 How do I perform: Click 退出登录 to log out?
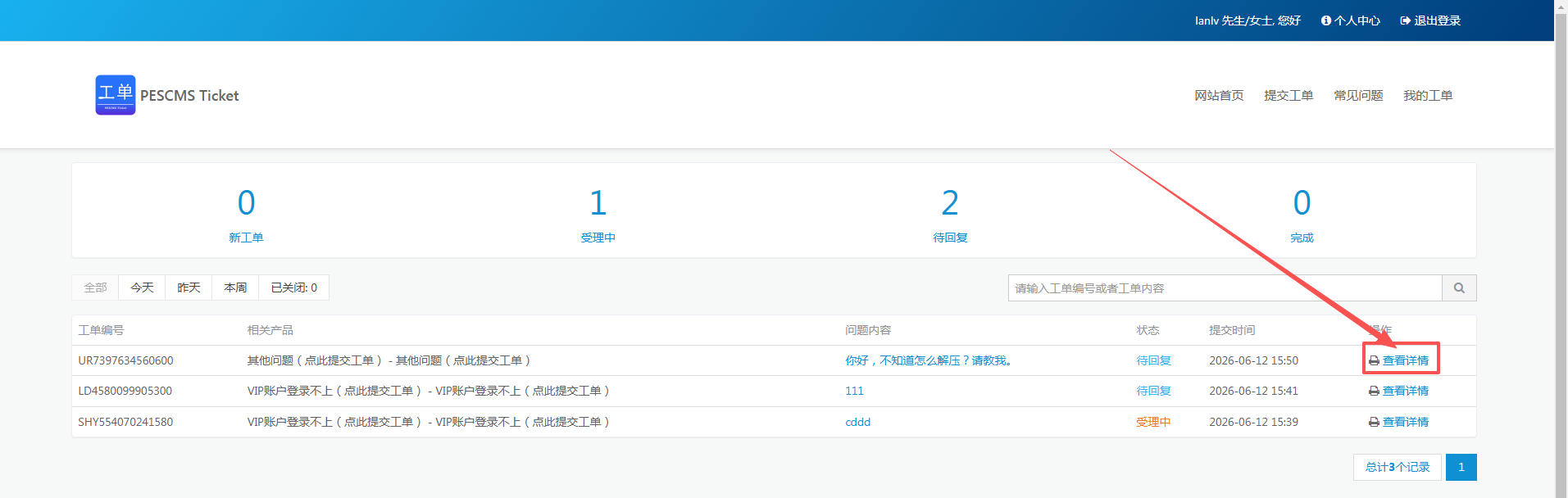(x=1430, y=20)
